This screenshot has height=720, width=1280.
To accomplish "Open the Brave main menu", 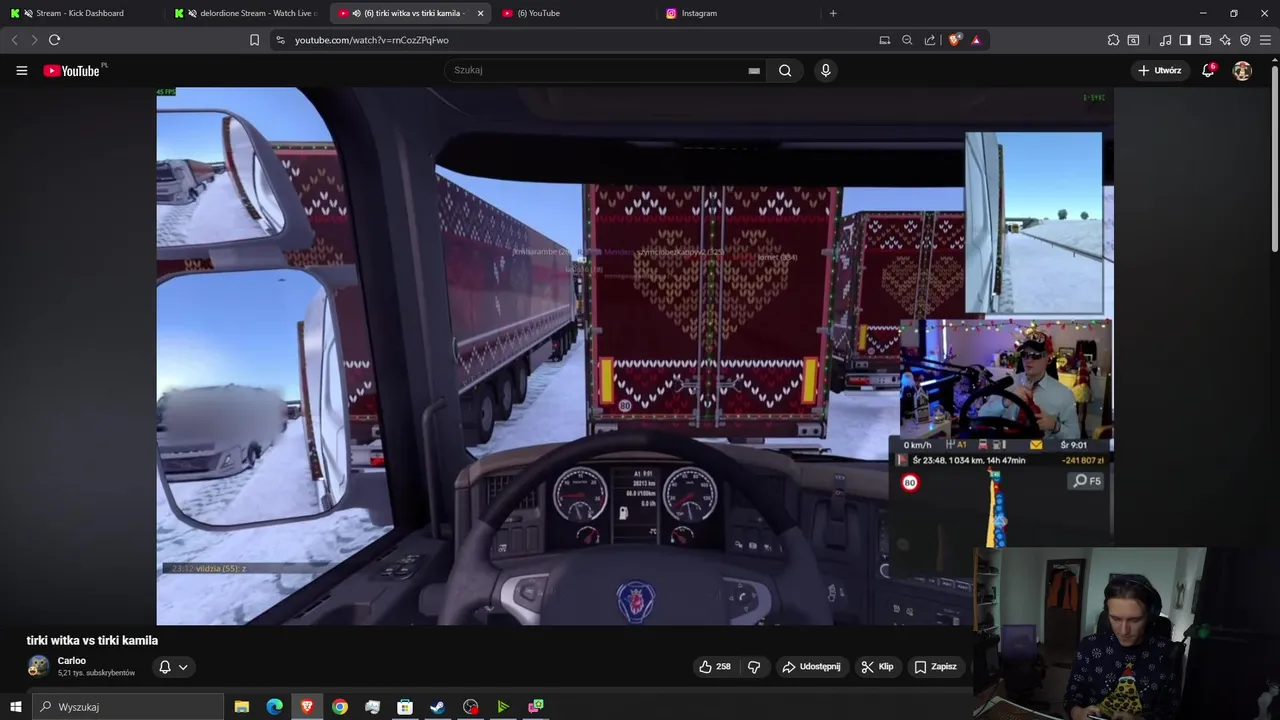I will pyautogui.click(x=1265, y=40).
